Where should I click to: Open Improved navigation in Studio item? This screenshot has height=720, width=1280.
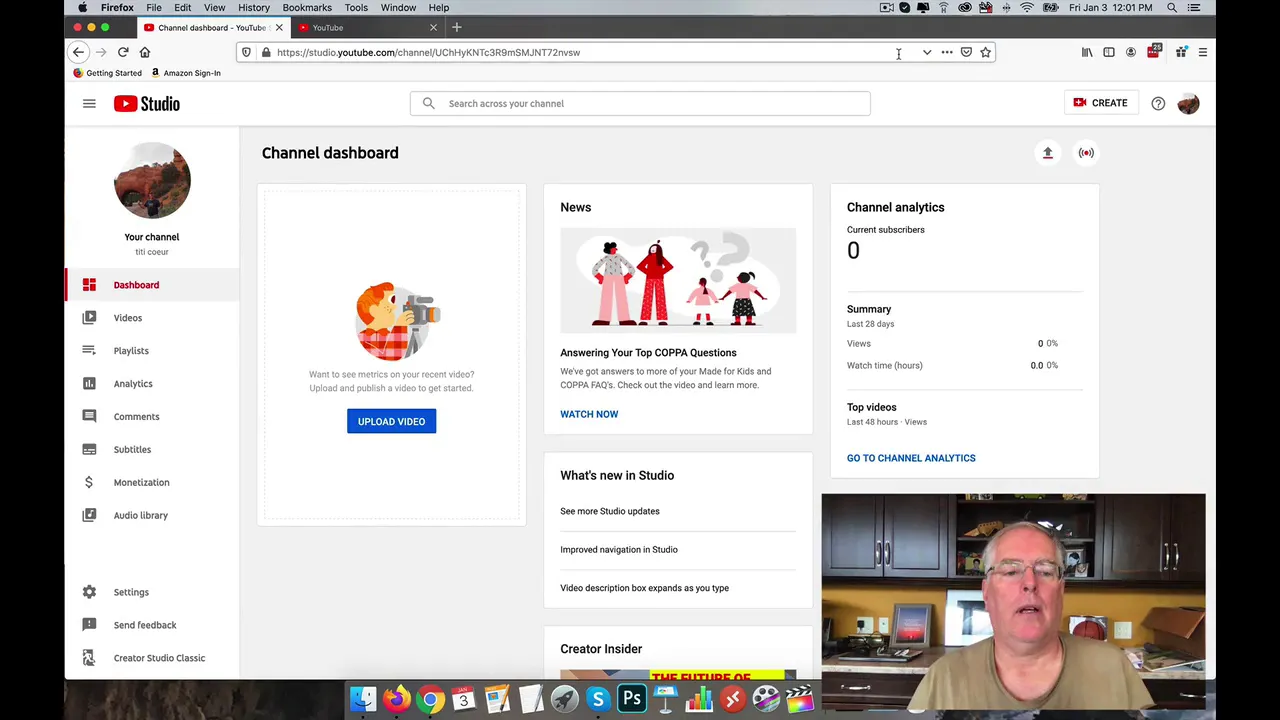pos(619,549)
